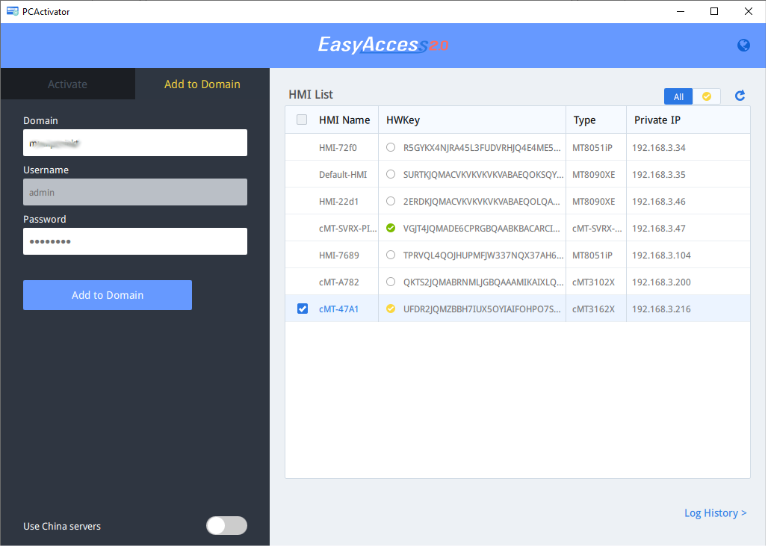Toggle the select-all checkbox in header
This screenshot has height=546, width=766.
click(x=302, y=120)
